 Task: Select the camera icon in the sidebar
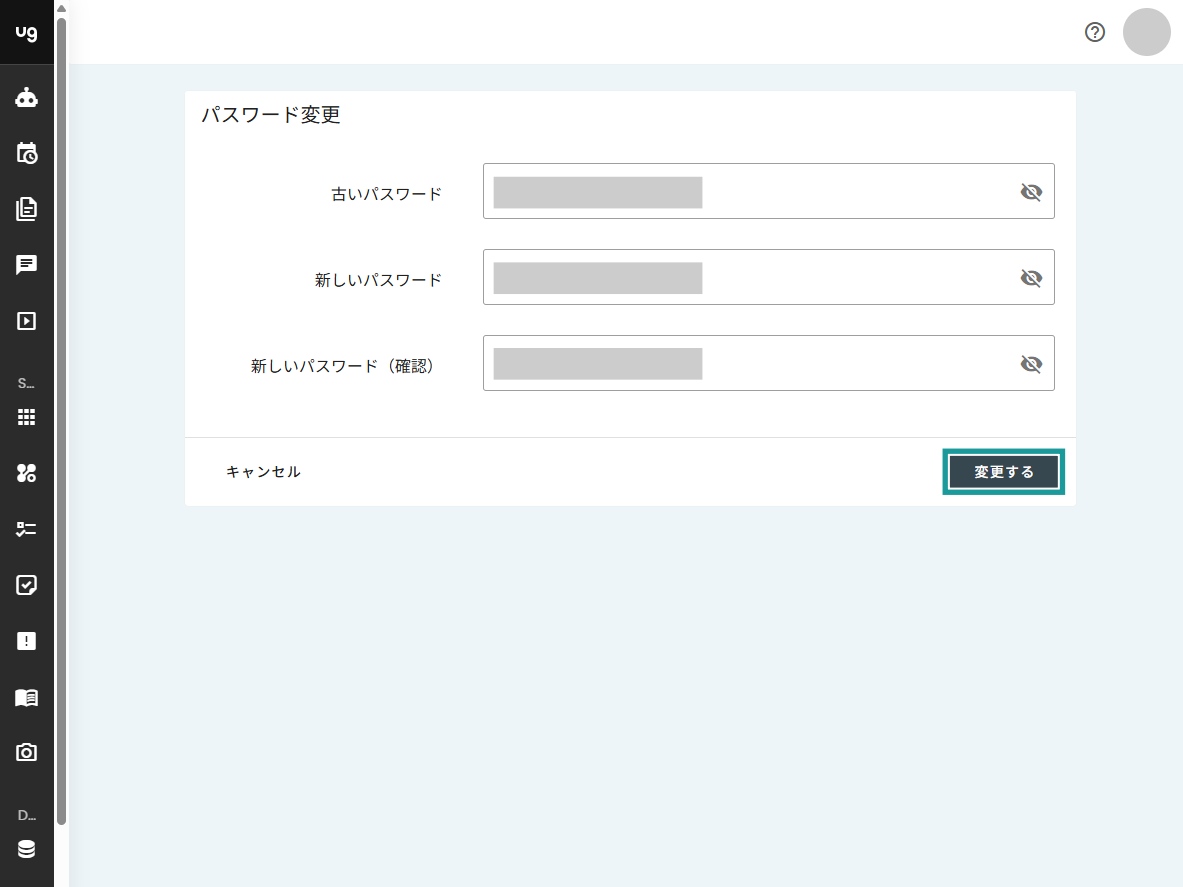[x=26, y=752]
